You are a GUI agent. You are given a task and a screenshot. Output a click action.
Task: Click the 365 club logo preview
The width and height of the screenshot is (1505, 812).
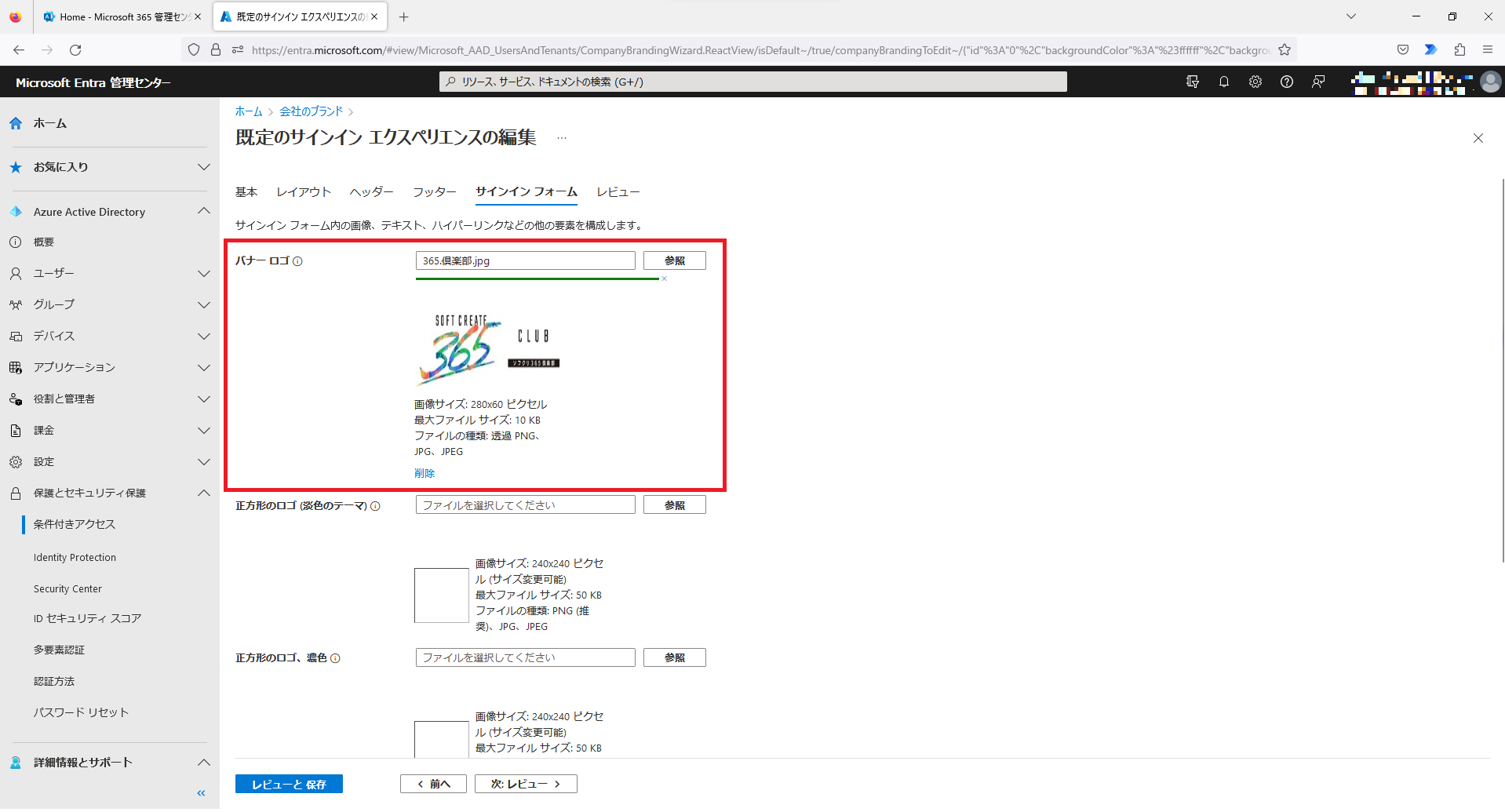[x=489, y=350]
